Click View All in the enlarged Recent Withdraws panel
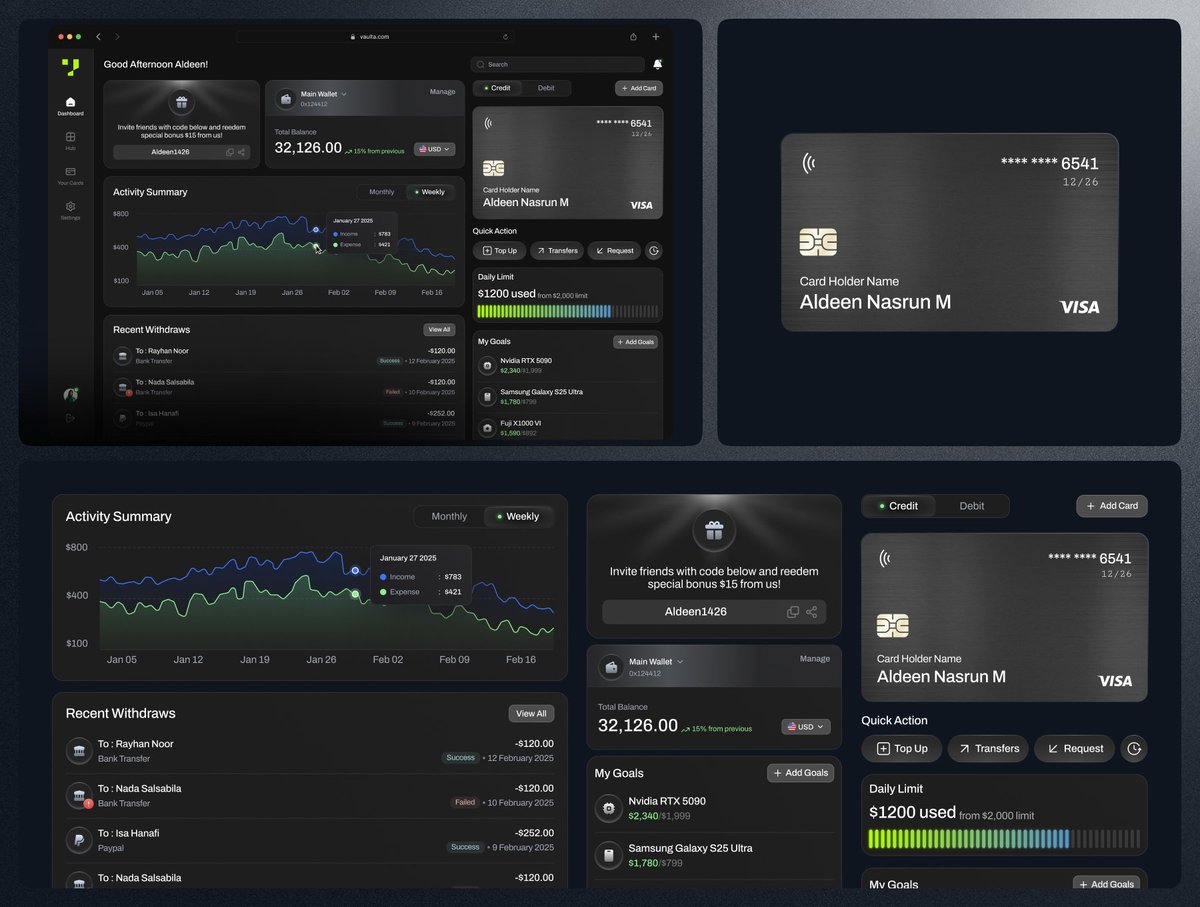 point(530,714)
